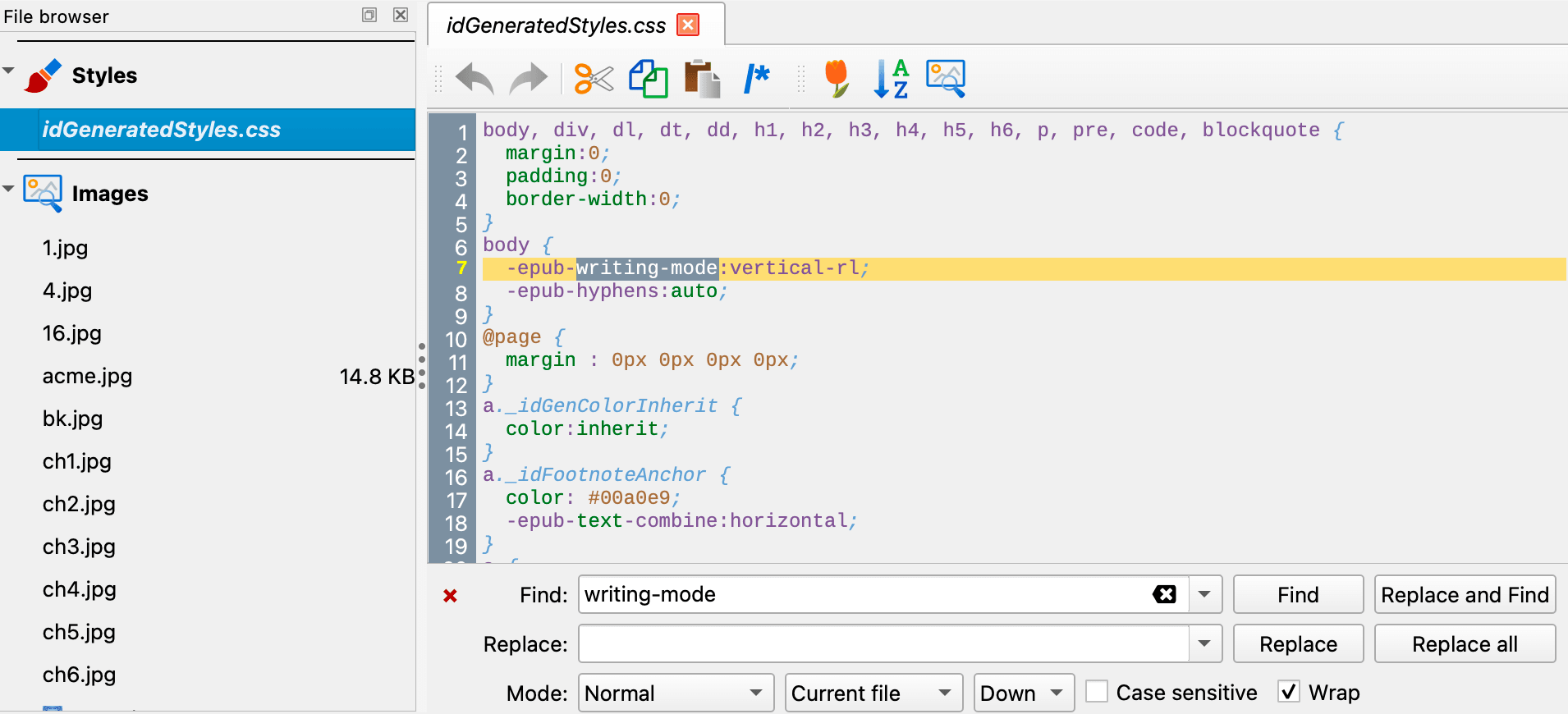
Task: Toggle comment with the /* icon
Action: (x=756, y=79)
